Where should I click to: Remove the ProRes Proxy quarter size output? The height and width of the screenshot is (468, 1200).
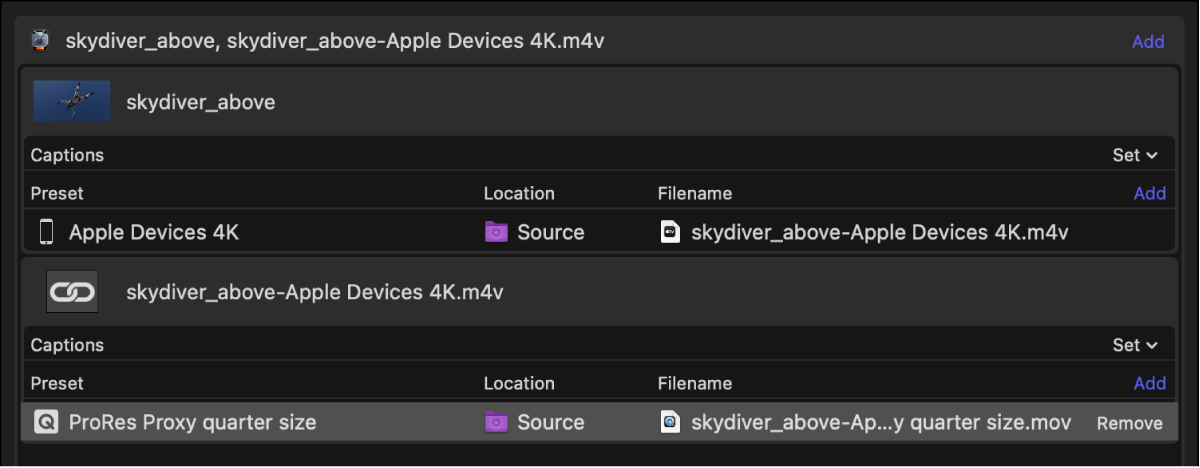click(x=1129, y=423)
